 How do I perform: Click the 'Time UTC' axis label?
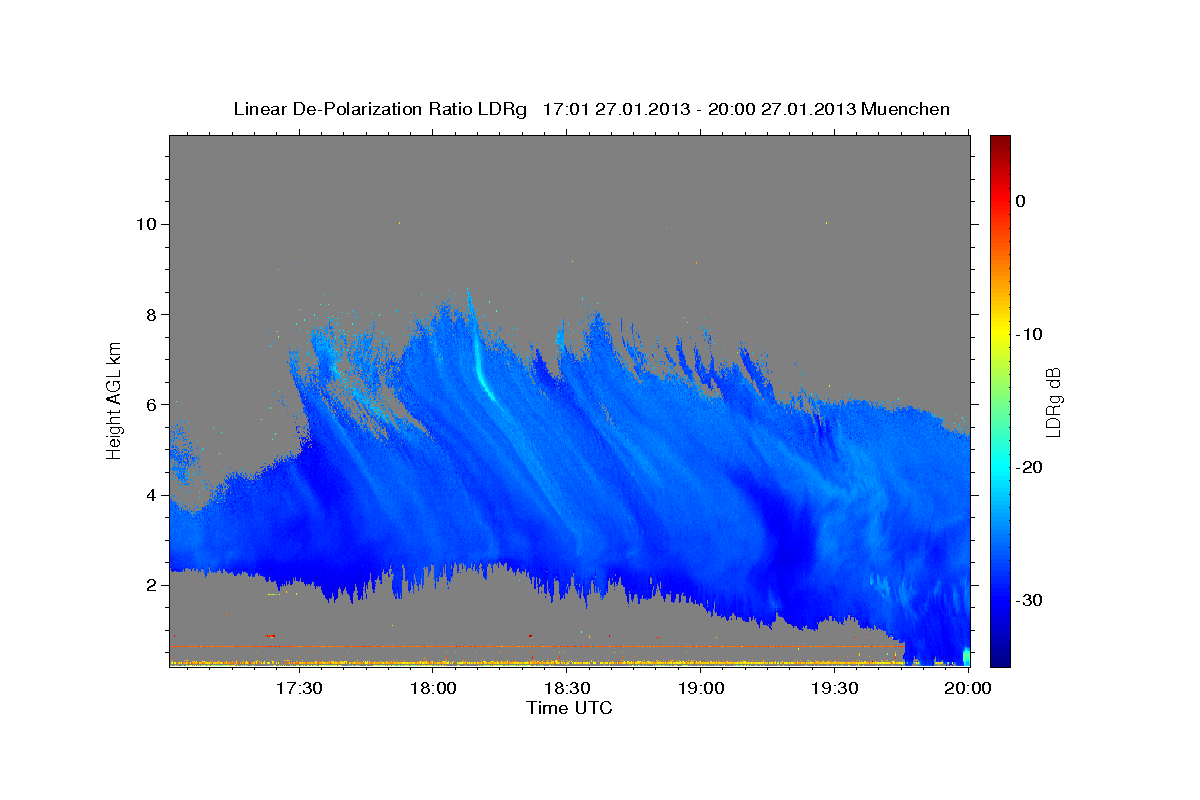tap(569, 708)
